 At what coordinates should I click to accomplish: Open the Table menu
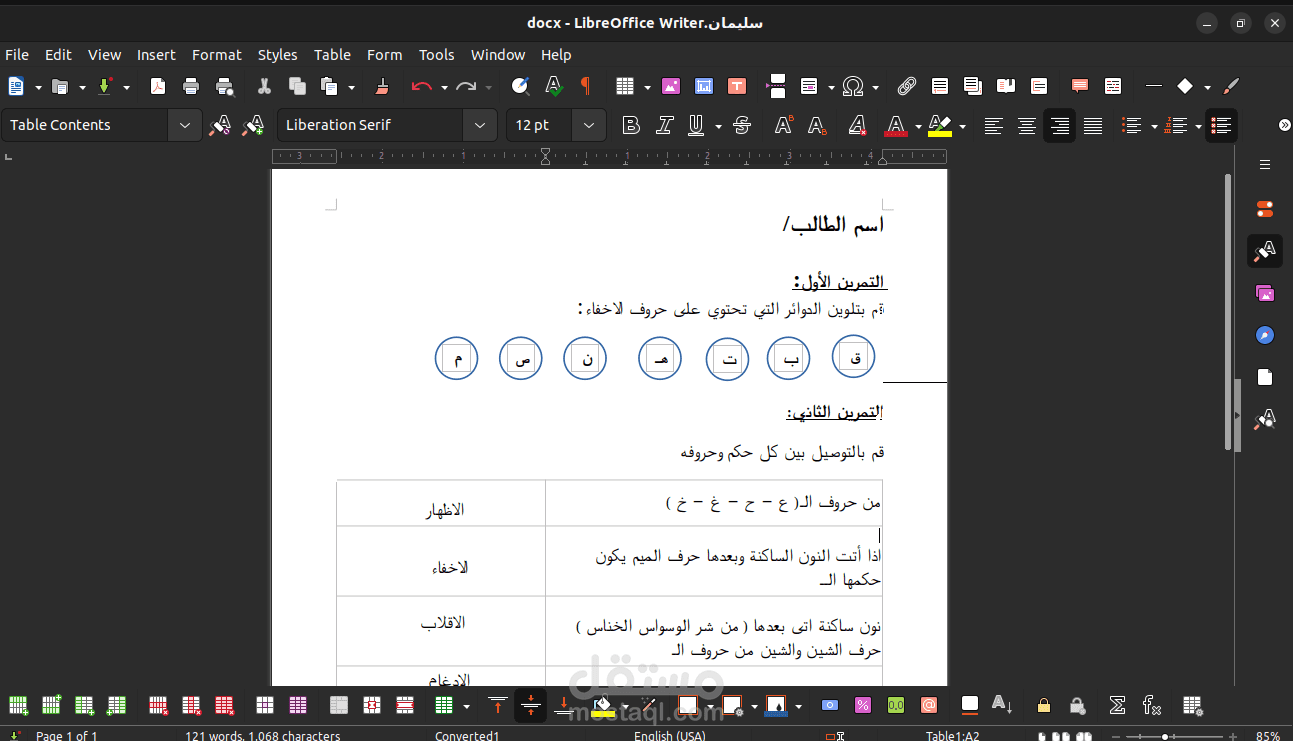[332, 55]
